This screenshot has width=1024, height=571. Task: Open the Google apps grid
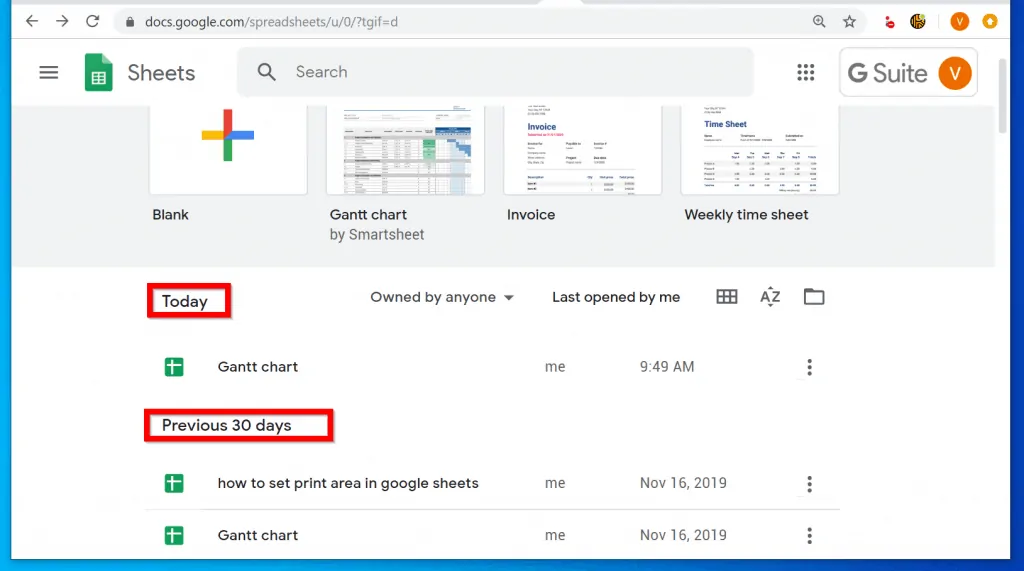click(806, 73)
